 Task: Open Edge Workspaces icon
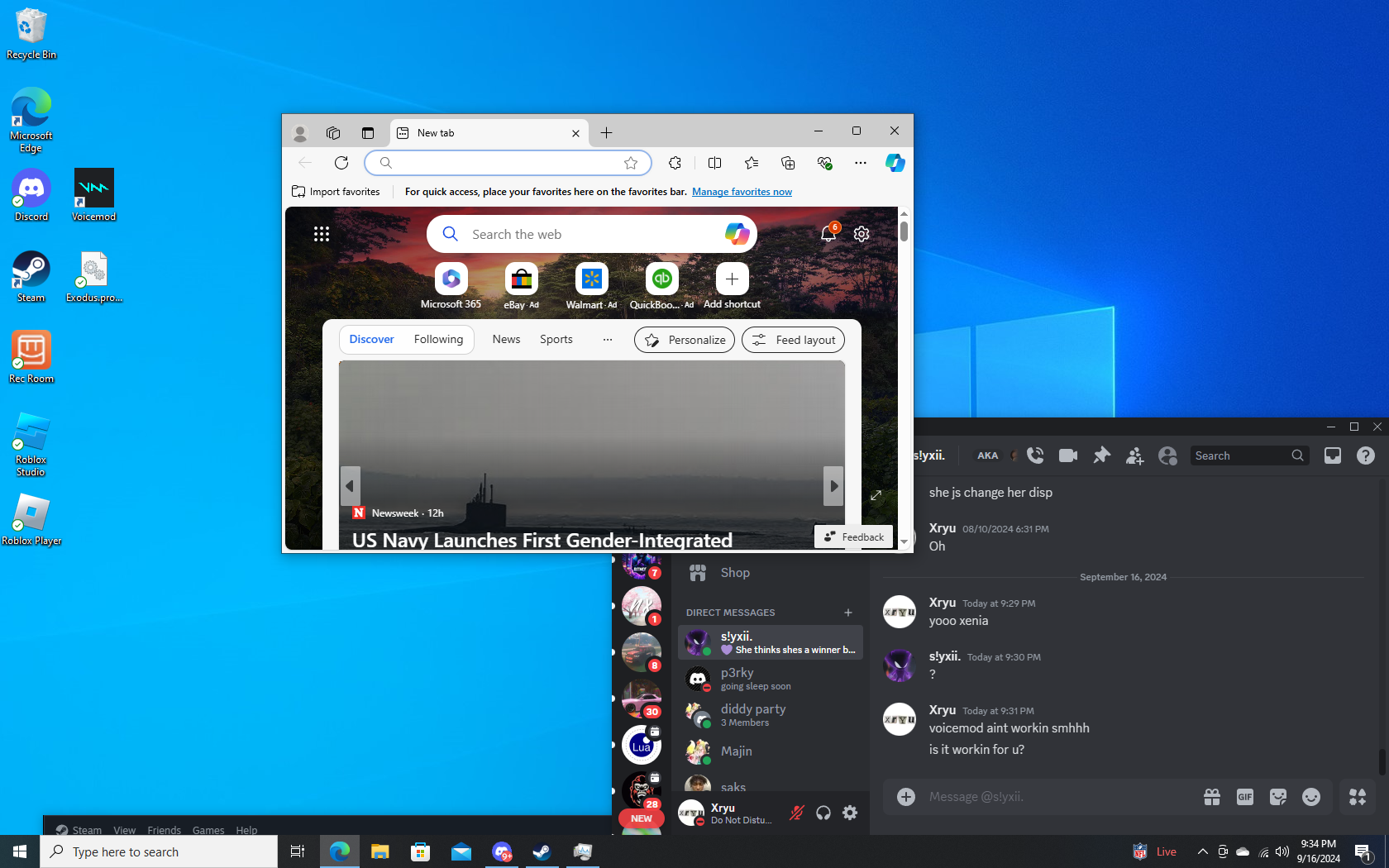pos(333,133)
